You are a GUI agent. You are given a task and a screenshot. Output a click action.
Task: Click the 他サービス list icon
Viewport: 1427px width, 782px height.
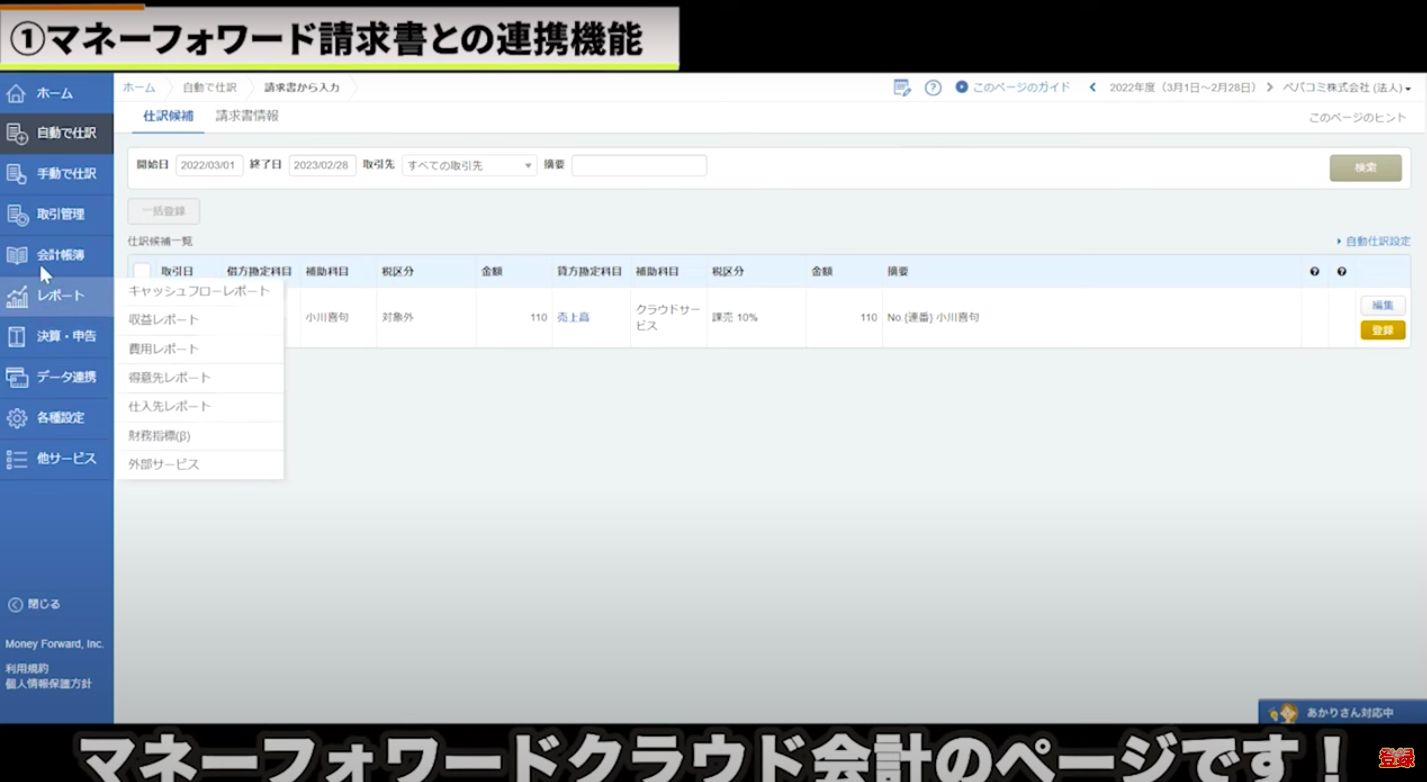coord(16,459)
